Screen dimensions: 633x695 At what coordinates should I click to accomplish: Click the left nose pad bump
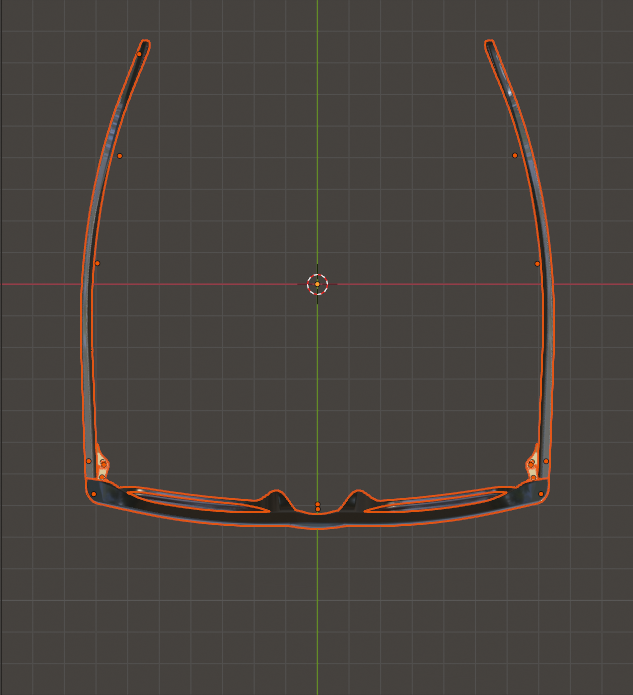click(275, 497)
